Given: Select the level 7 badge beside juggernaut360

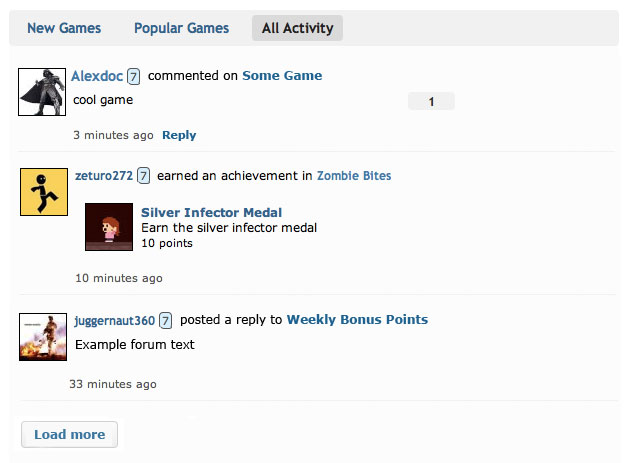Looking at the screenshot, I should 166,320.
